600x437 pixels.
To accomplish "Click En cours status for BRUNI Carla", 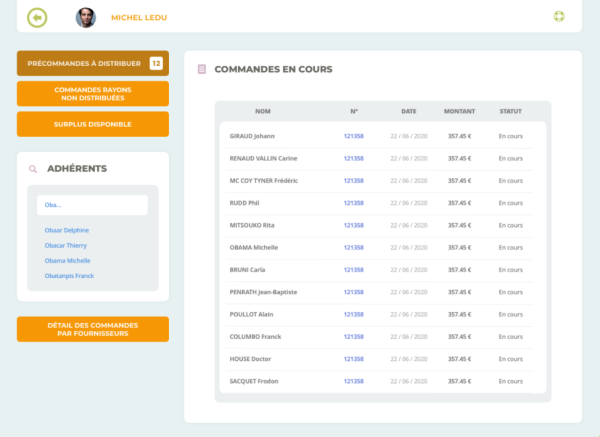I will (510, 270).
